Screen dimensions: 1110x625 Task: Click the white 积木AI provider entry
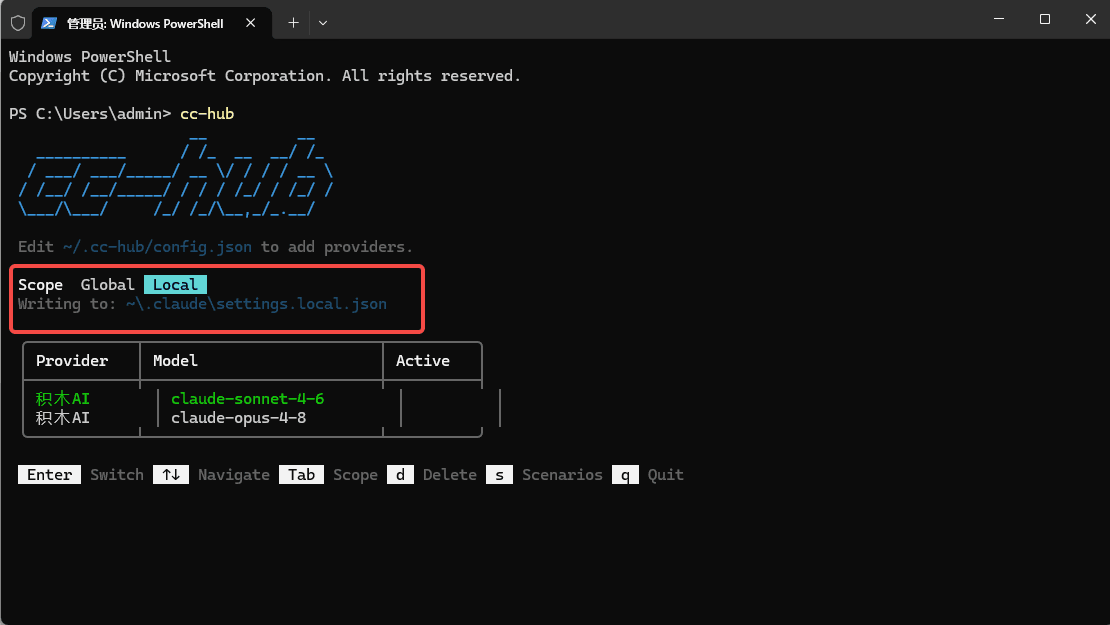(x=63, y=418)
